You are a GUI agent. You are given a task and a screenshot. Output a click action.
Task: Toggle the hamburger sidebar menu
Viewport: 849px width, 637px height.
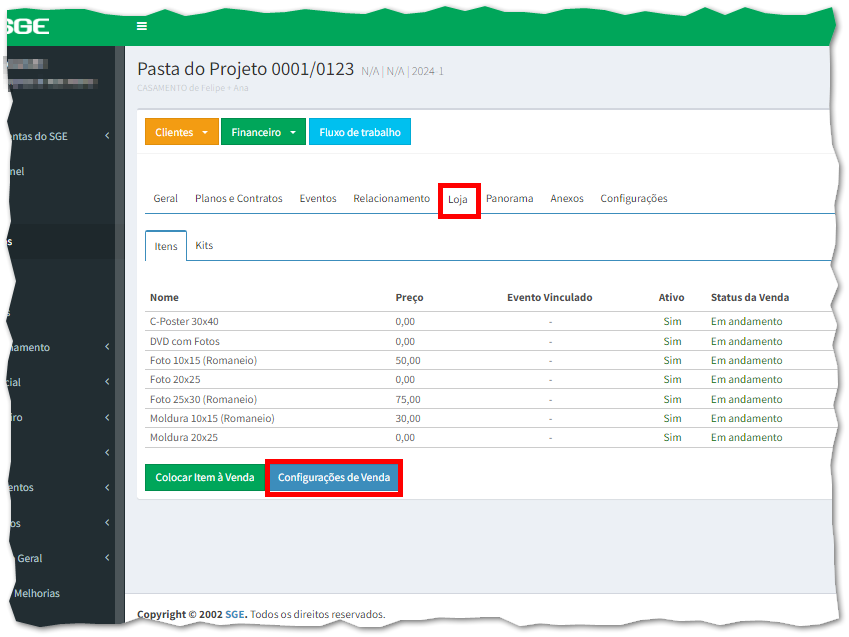142,26
